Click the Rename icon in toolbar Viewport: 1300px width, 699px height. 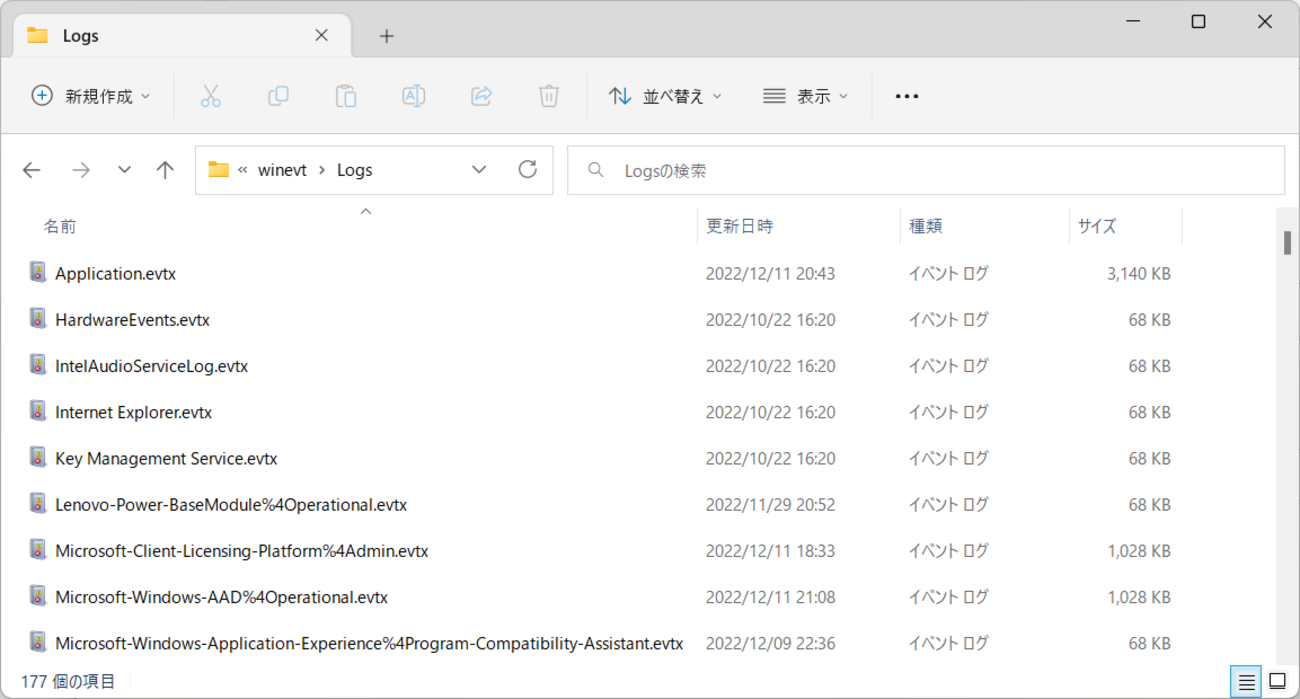click(x=413, y=96)
